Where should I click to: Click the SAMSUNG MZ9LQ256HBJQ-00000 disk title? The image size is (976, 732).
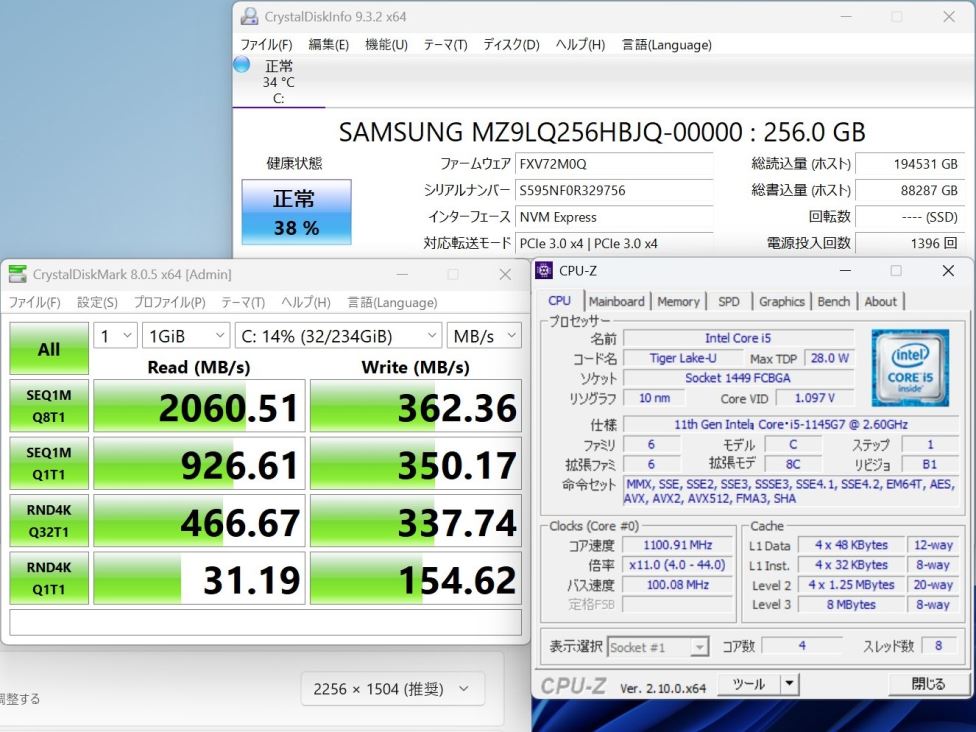(x=602, y=133)
